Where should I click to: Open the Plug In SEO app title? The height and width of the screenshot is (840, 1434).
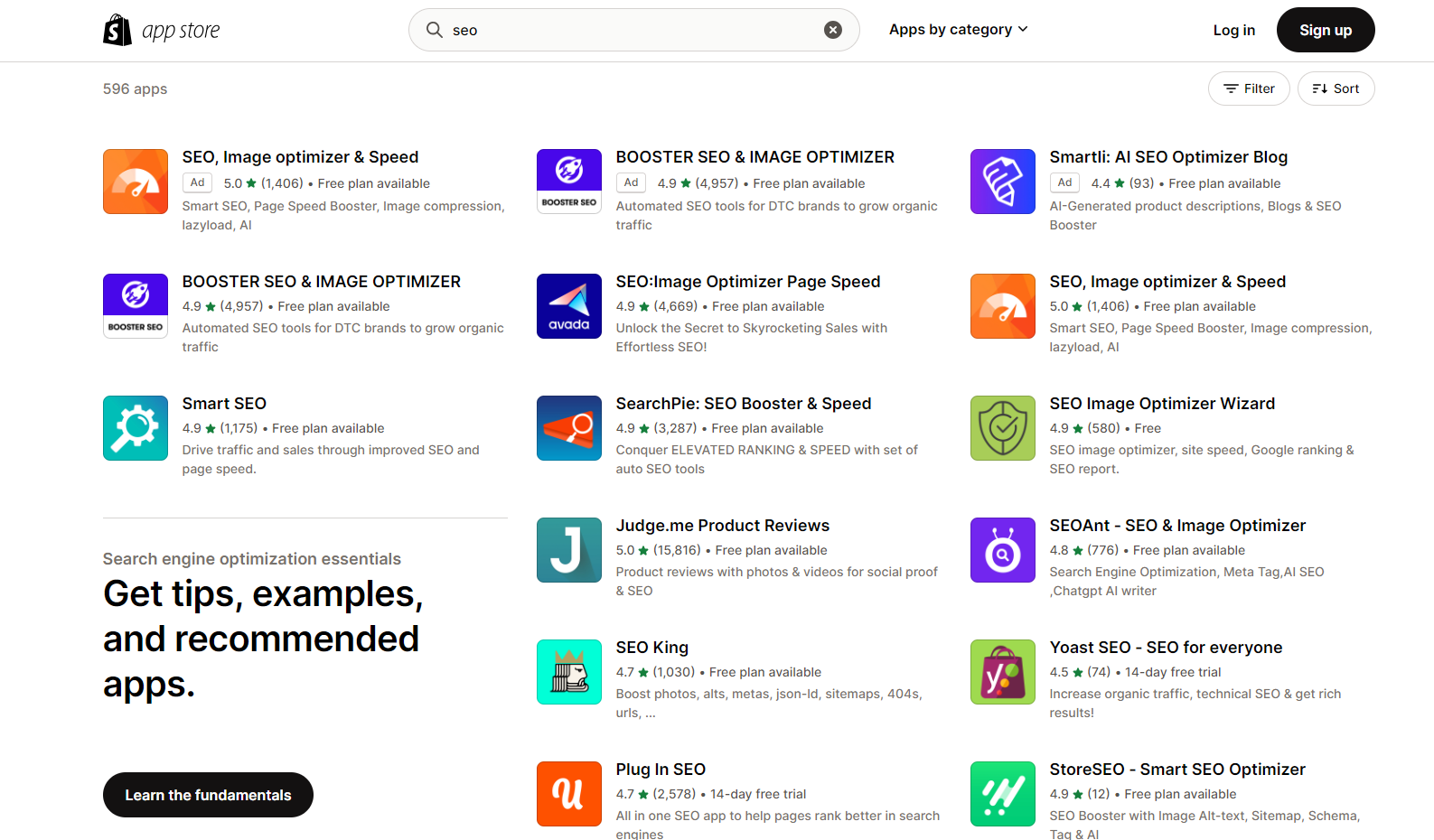tap(661, 770)
